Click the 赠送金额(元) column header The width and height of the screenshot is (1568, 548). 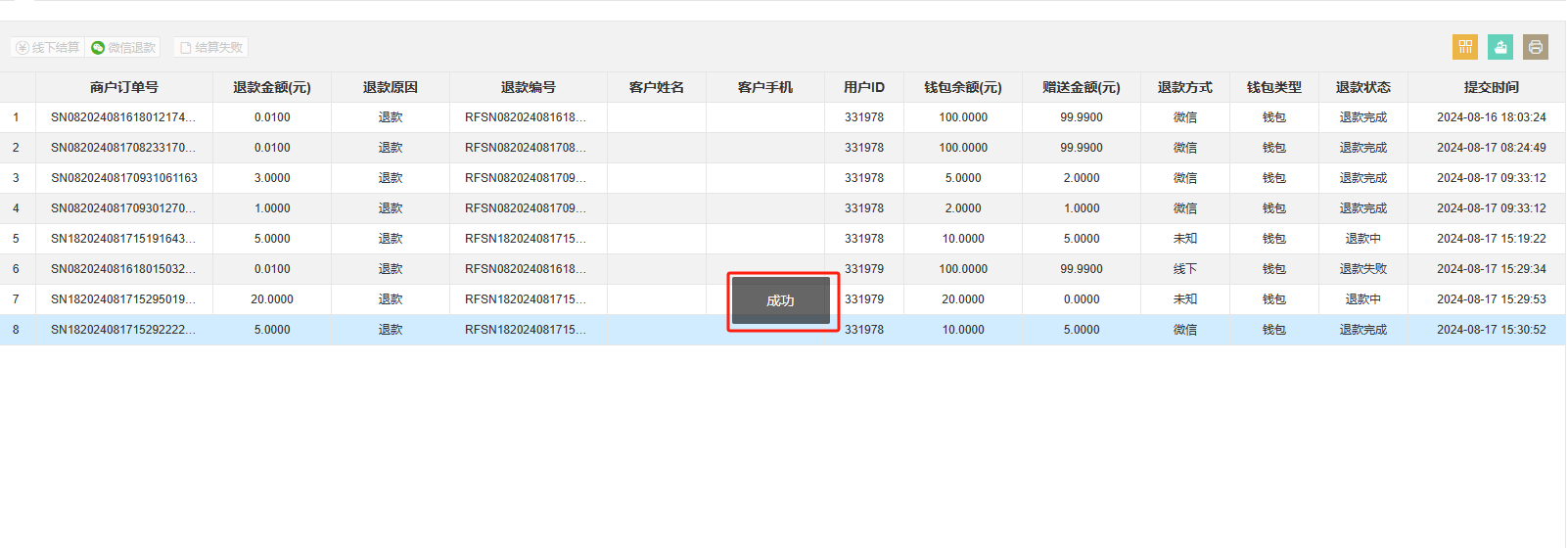1082,87
